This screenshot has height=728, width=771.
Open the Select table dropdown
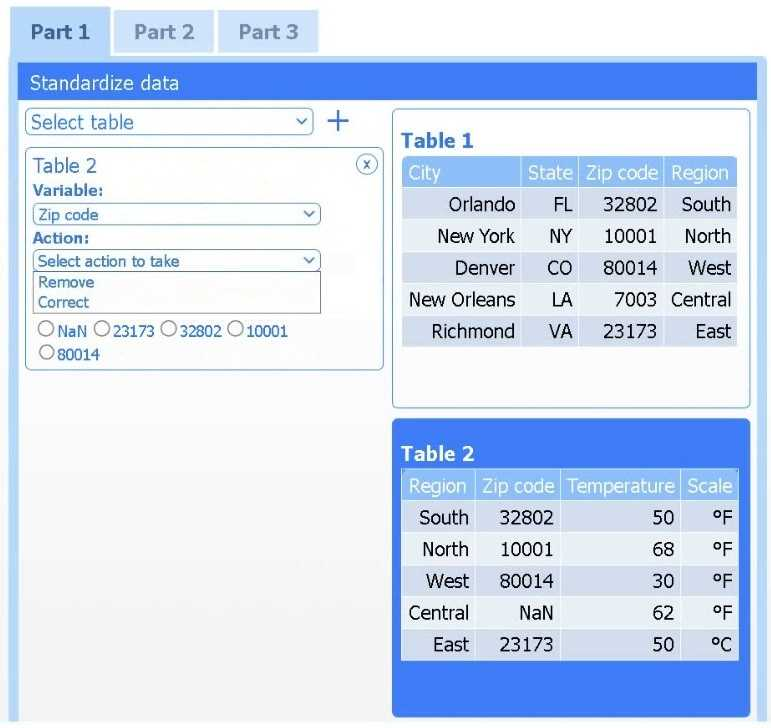169,122
